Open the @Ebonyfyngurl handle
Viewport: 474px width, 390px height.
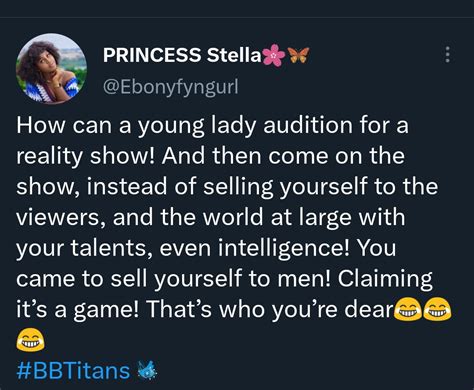pos(171,87)
